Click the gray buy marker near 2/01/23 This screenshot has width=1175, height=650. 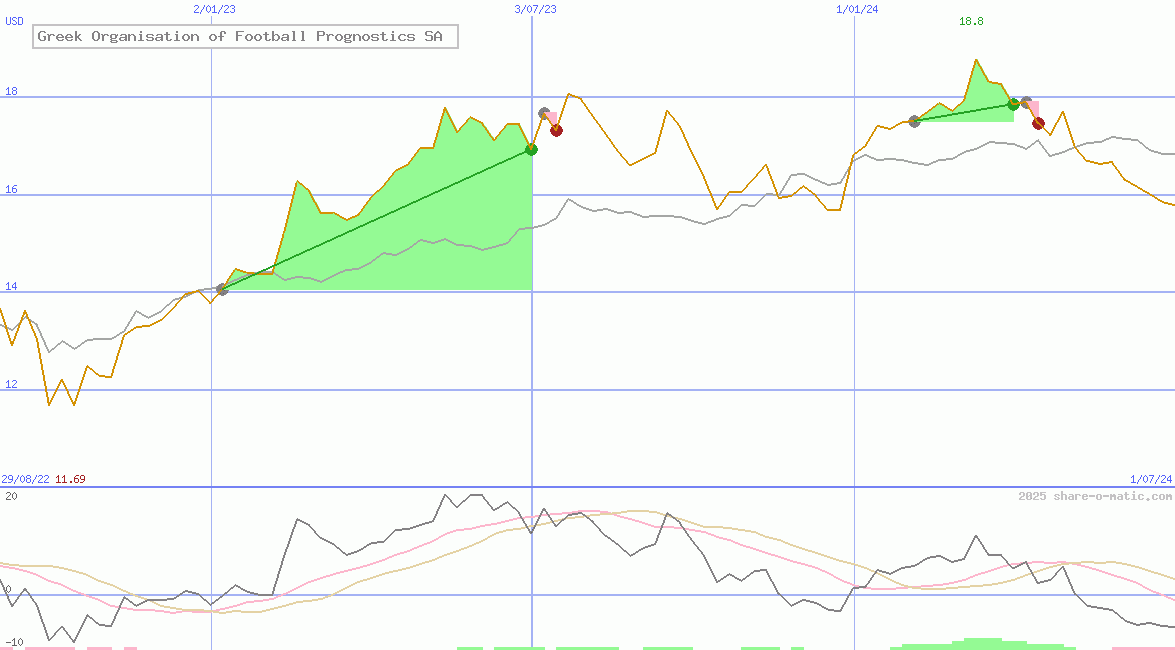[222, 289]
